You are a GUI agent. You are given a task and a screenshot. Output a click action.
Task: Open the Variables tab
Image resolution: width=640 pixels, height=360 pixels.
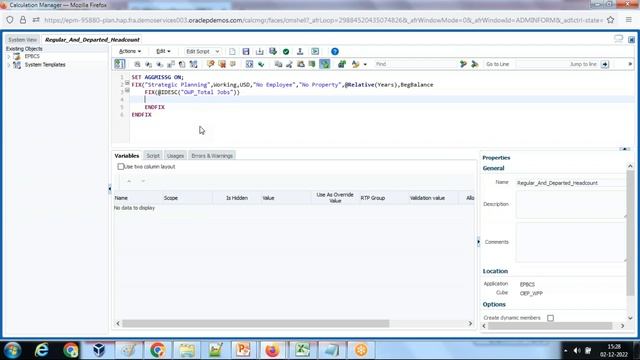[127, 156]
